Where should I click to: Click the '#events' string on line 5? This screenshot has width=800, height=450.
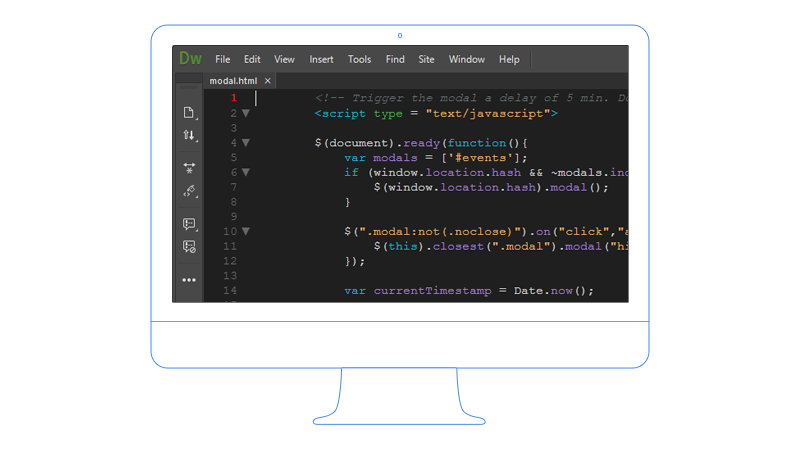point(481,158)
